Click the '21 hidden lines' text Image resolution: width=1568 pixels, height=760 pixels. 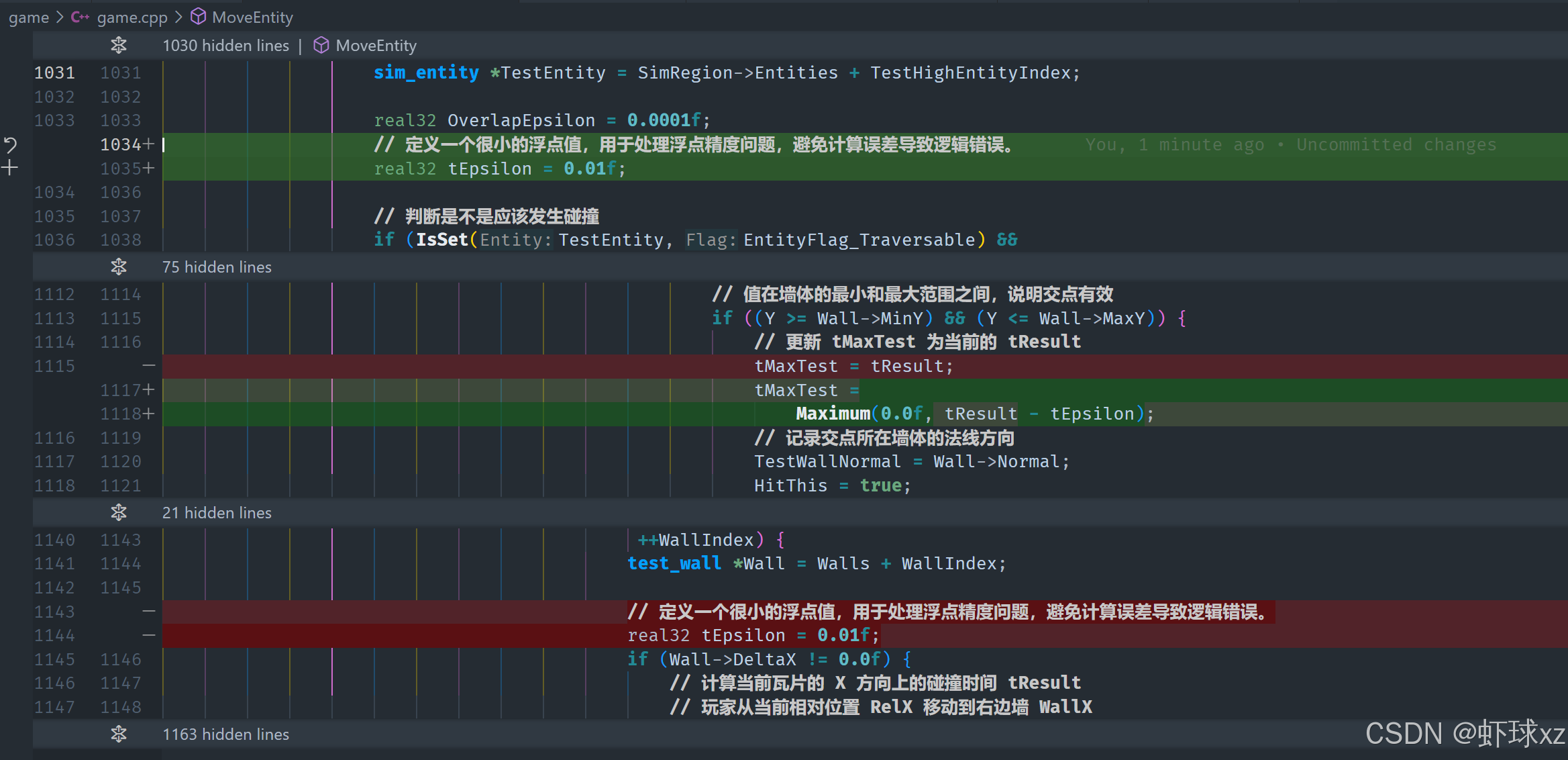[217, 513]
